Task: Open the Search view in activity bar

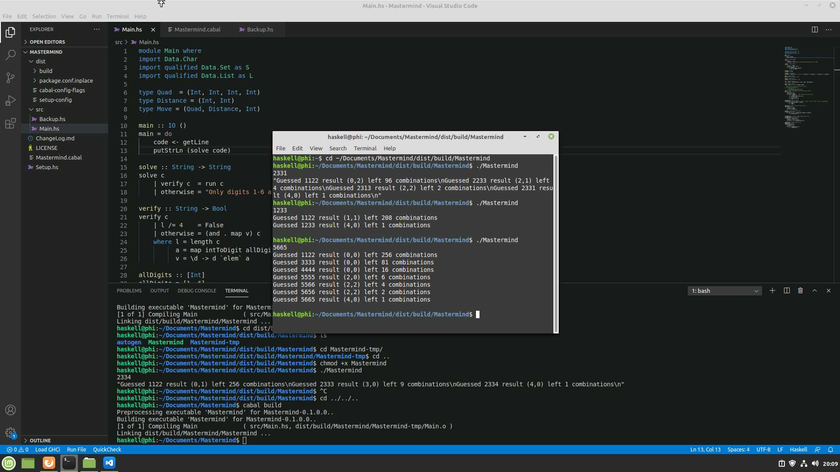Action: (x=10, y=55)
